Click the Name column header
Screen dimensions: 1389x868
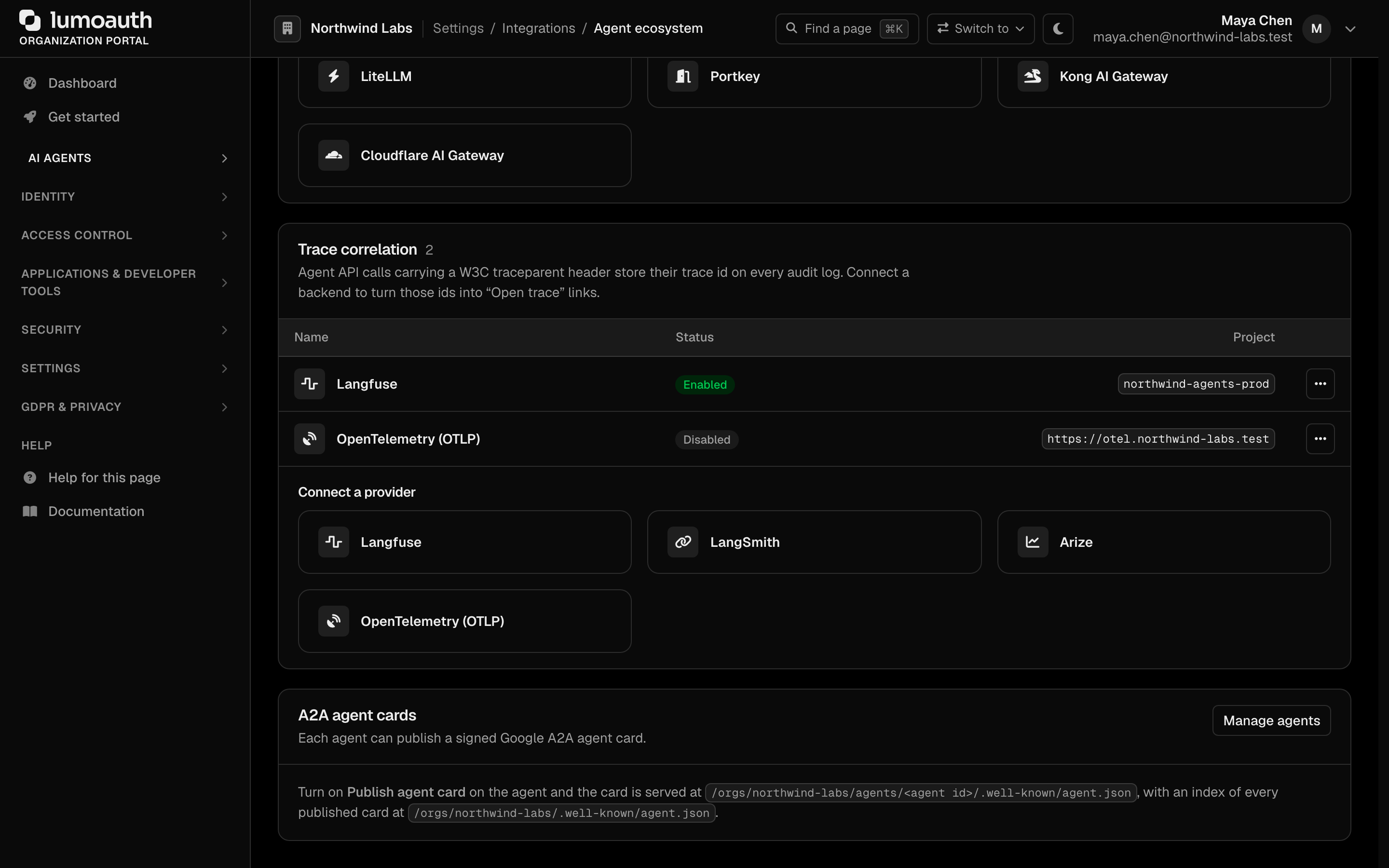[311, 338]
